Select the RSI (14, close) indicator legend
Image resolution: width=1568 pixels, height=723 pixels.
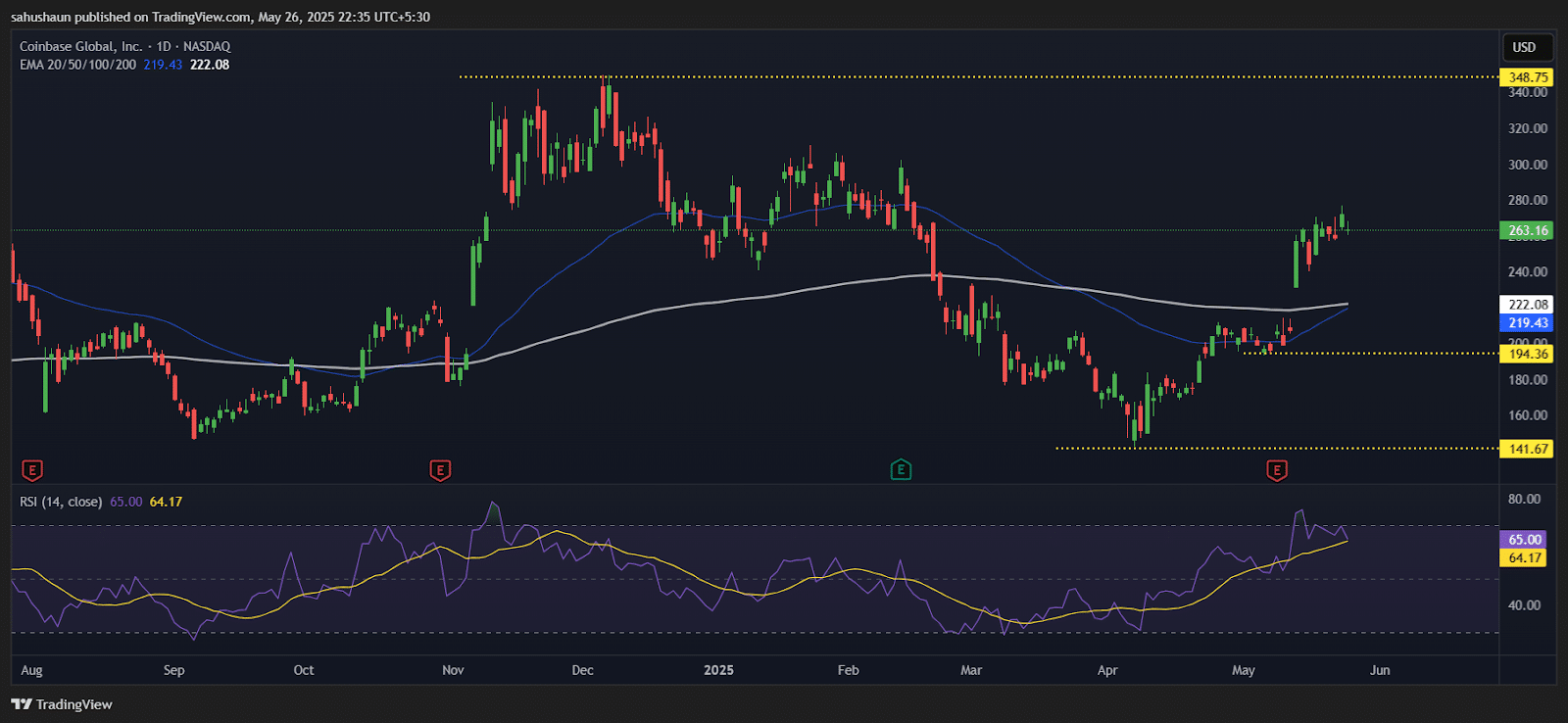(x=61, y=502)
